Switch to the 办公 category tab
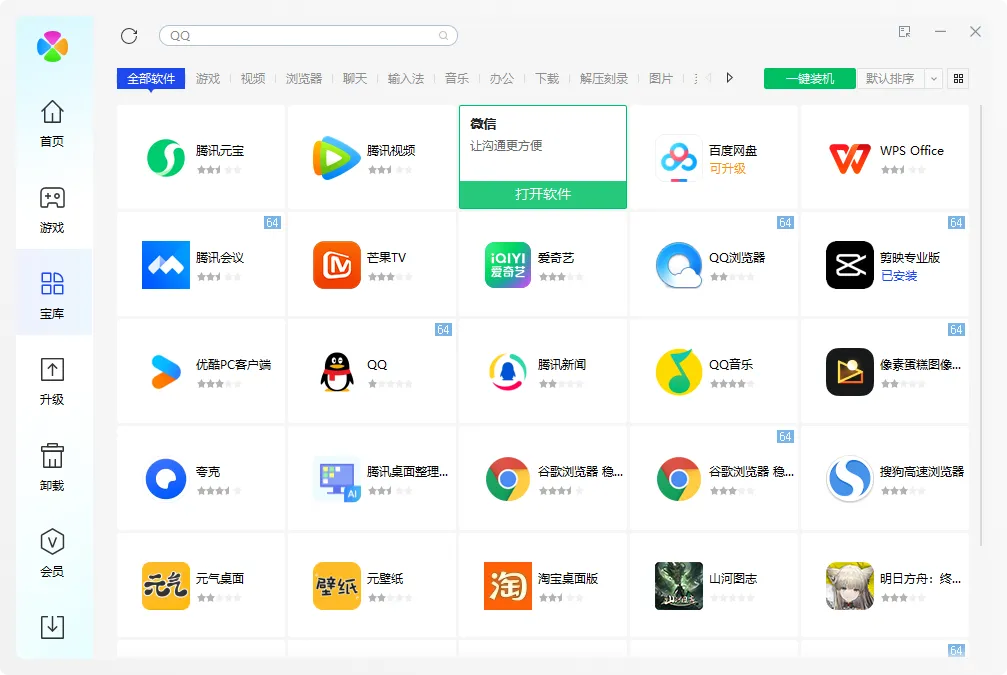 tap(502, 78)
